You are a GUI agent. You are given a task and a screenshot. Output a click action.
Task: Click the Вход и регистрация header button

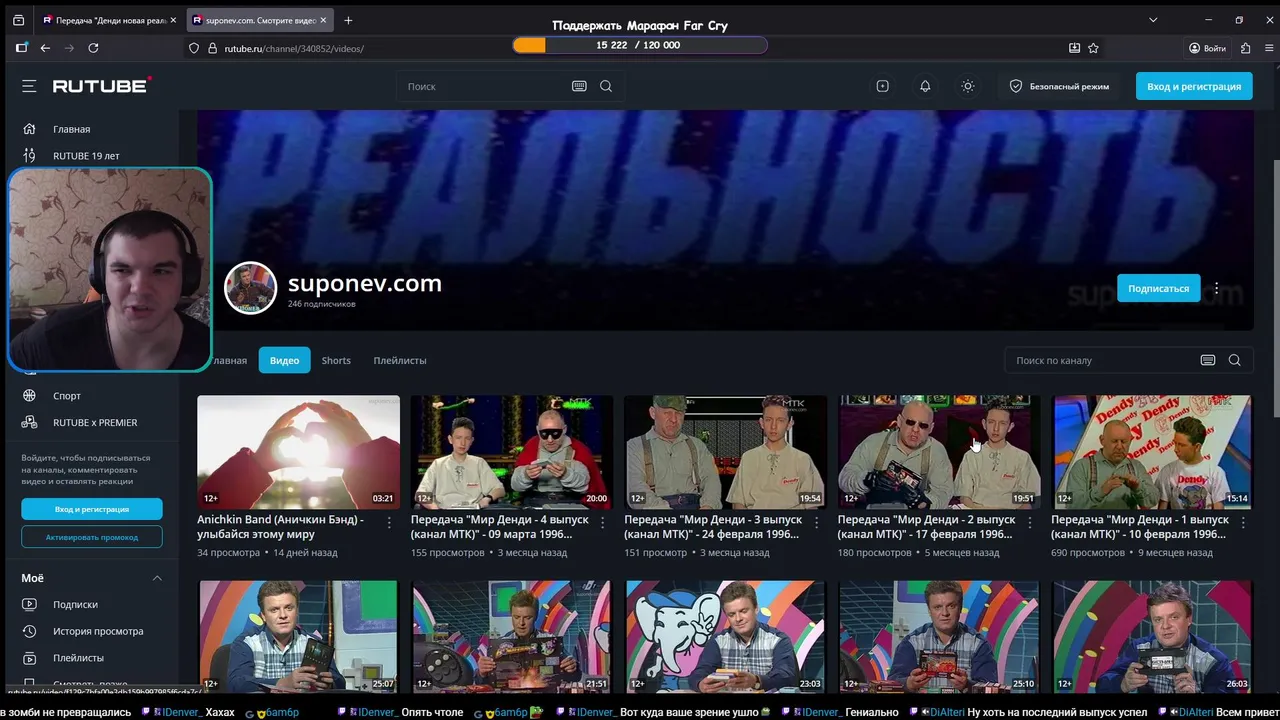1194,86
